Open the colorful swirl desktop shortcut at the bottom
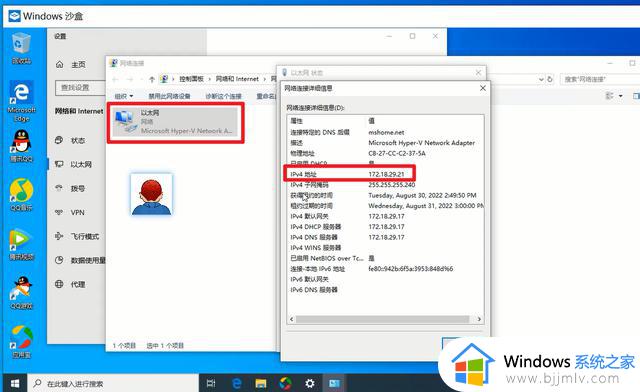This screenshot has width=640, height=392. click(x=21, y=342)
